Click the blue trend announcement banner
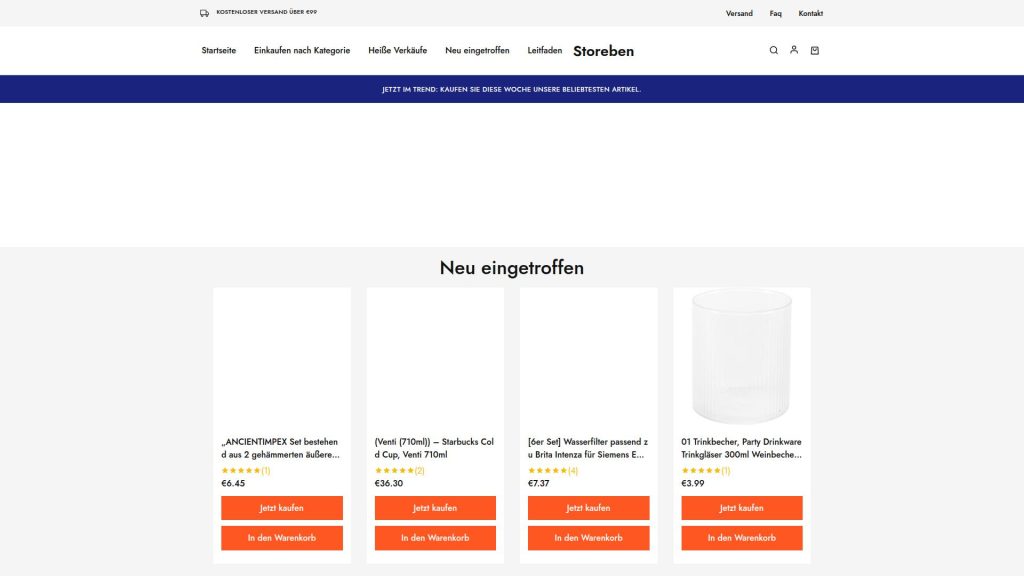The width and height of the screenshot is (1024, 576). point(512,89)
